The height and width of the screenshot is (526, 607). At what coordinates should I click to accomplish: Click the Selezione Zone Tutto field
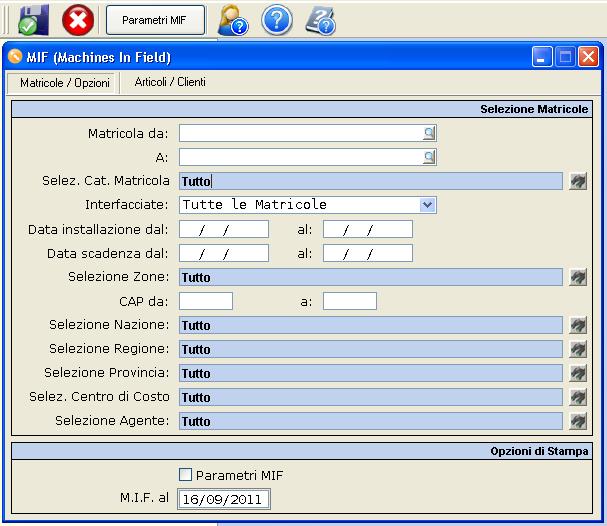pos(370,277)
